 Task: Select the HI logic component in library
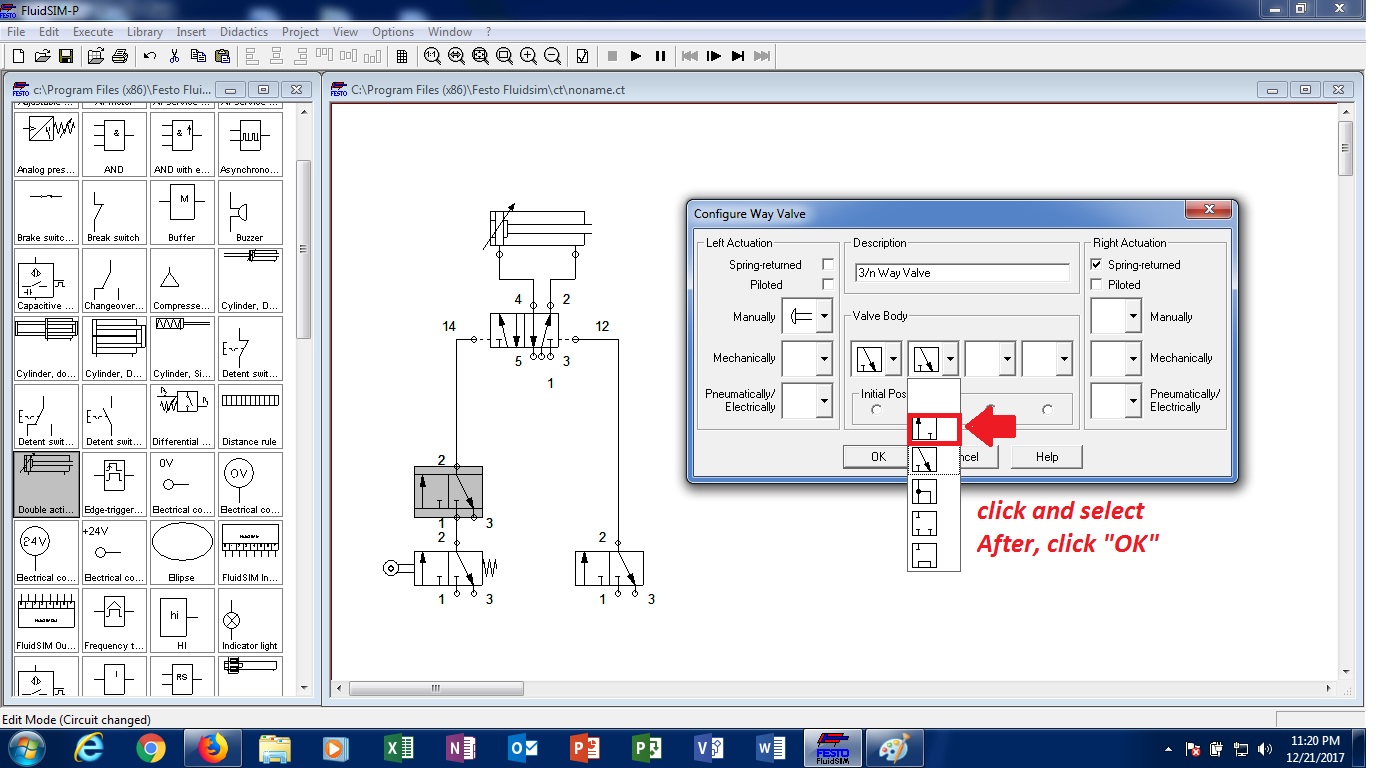pos(182,620)
